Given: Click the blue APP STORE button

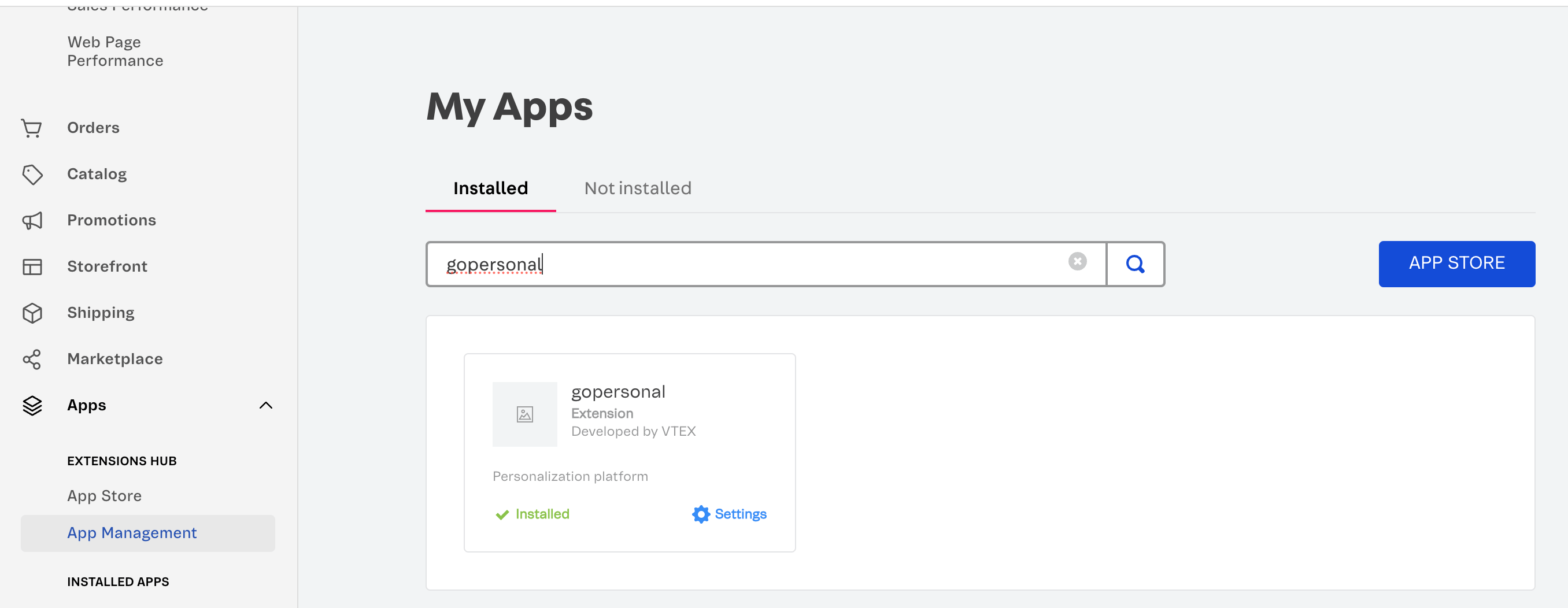Looking at the screenshot, I should 1456,264.
